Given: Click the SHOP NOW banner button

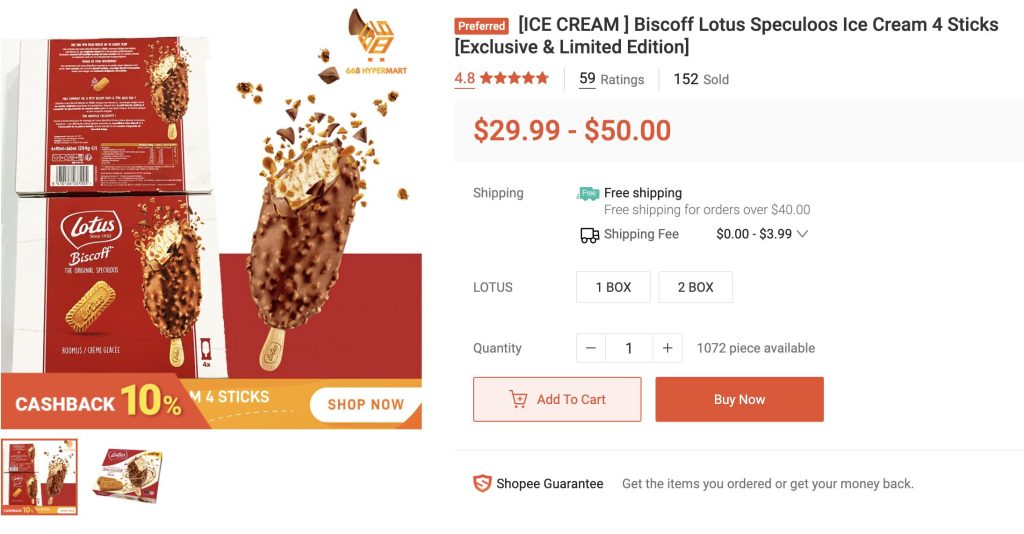Looking at the screenshot, I should [365, 404].
